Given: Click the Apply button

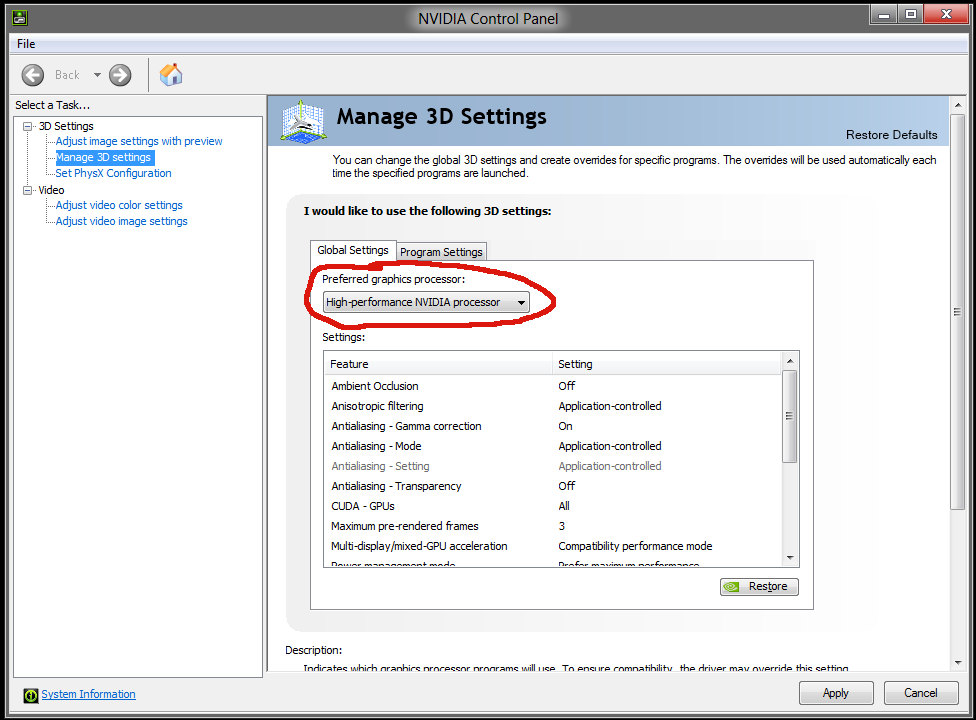Looking at the screenshot, I should click(836, 693).
